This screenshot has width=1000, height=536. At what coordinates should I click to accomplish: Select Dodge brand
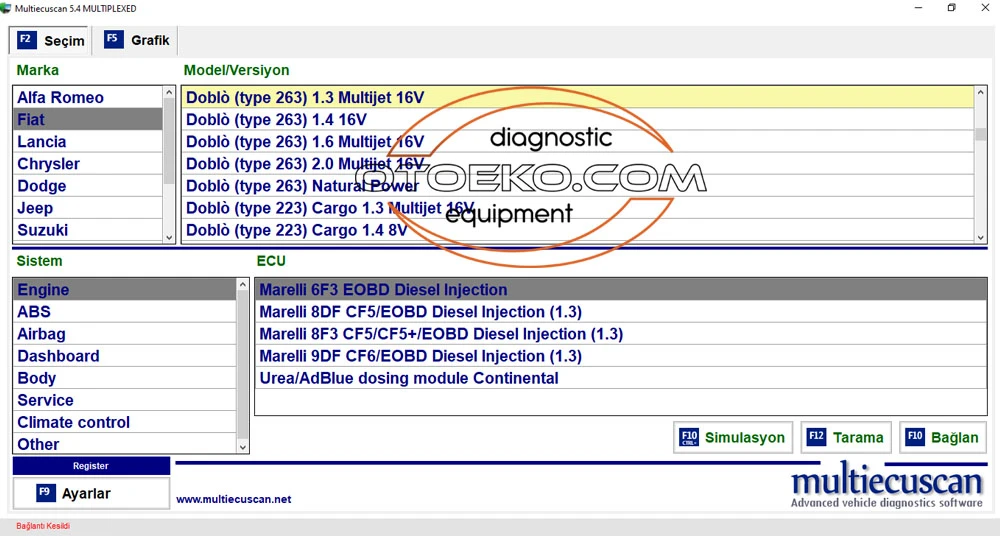(x=88, y=186)
